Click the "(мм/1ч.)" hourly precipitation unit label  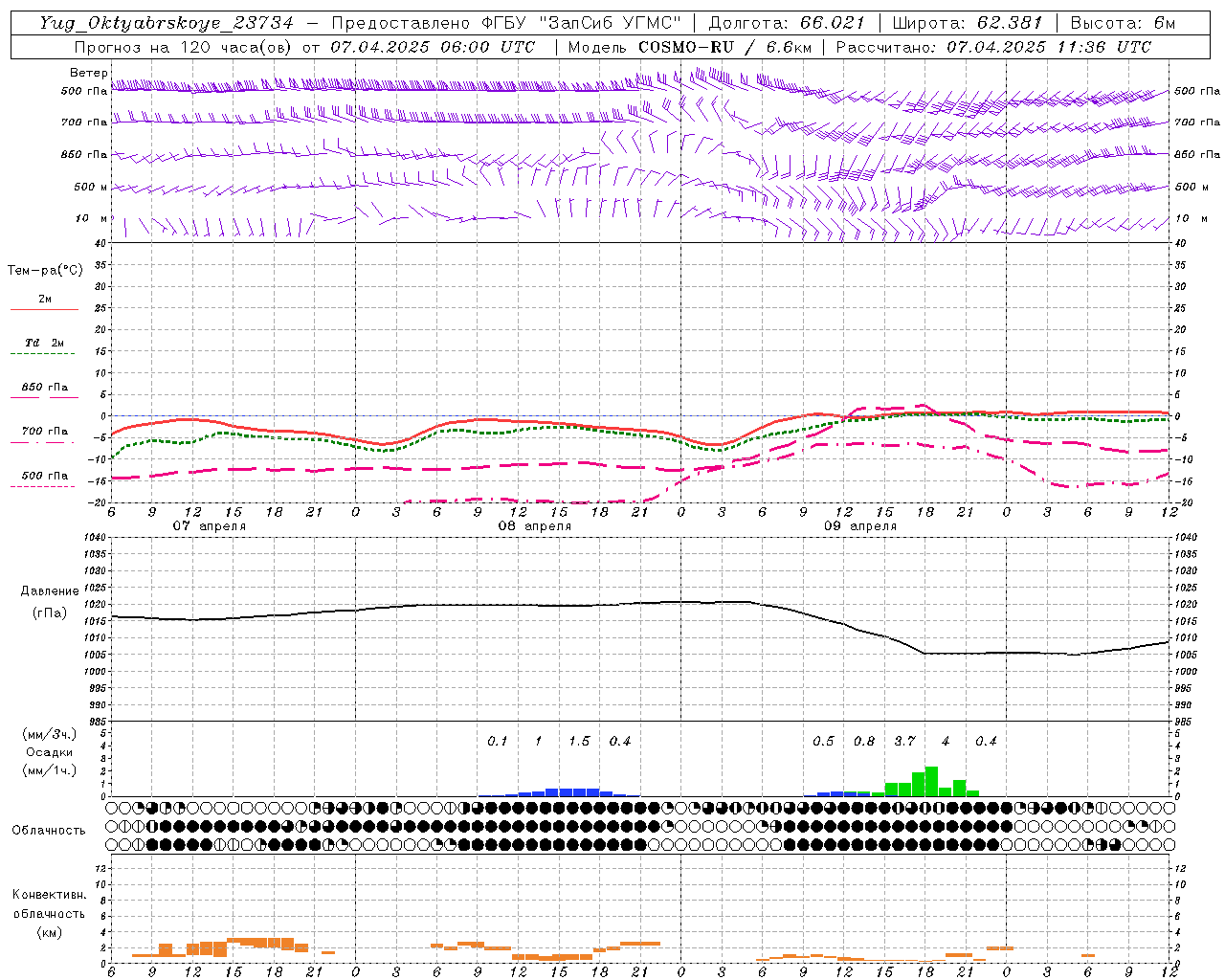(x=49, y=770)
